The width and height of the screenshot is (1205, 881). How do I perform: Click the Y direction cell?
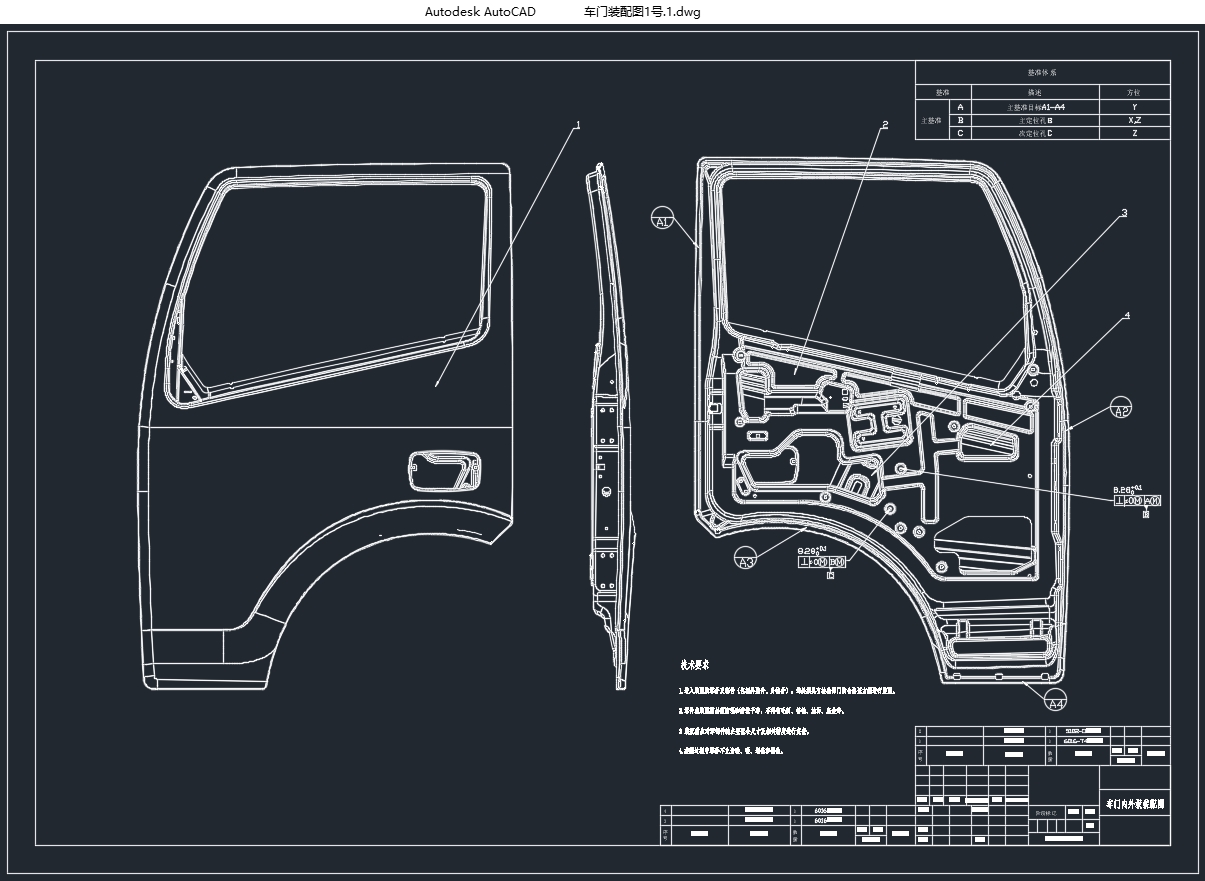(1134, 106)
